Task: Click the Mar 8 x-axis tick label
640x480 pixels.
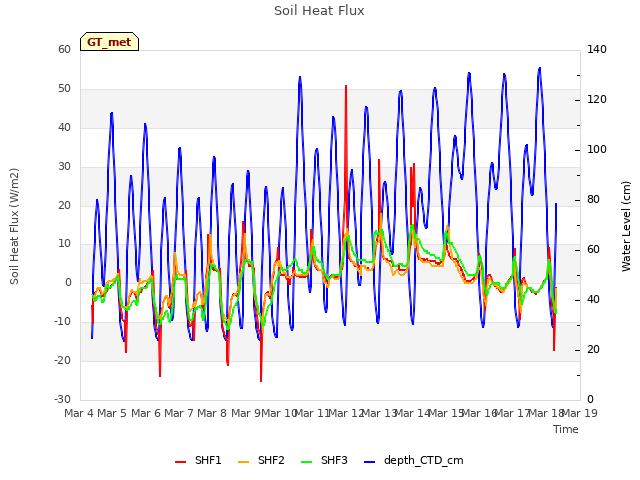Action: tap(212, 413)
